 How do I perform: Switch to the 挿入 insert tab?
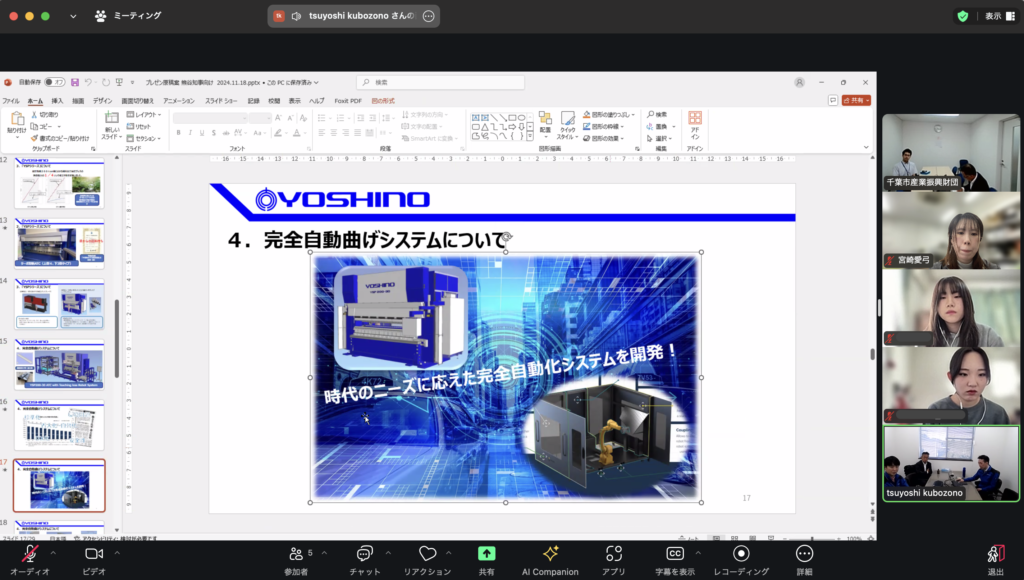(x=57, y=101)
